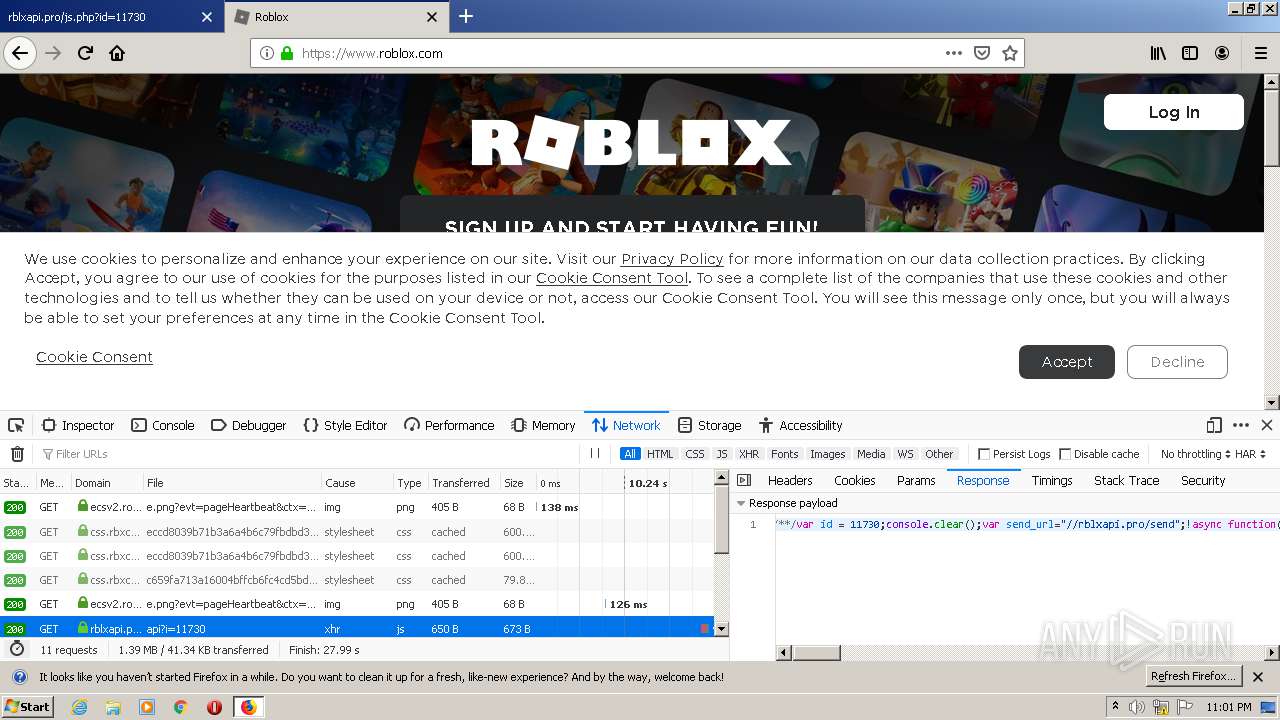1280x720 pixels.
Task: Switch to the Inspector panel
Action: [x=78, y=425]
